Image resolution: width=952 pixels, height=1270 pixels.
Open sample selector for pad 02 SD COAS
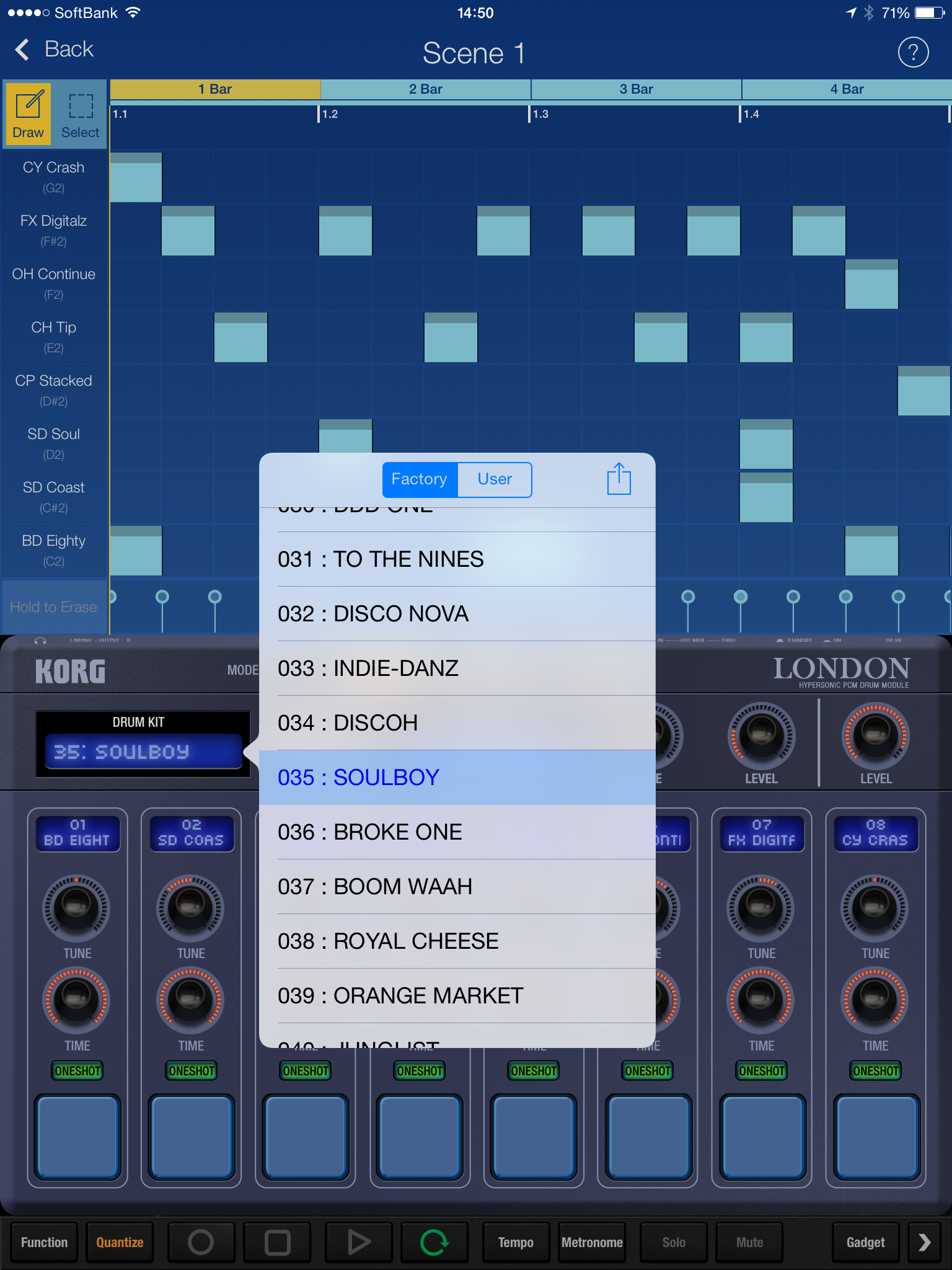[x=191, y=833]
